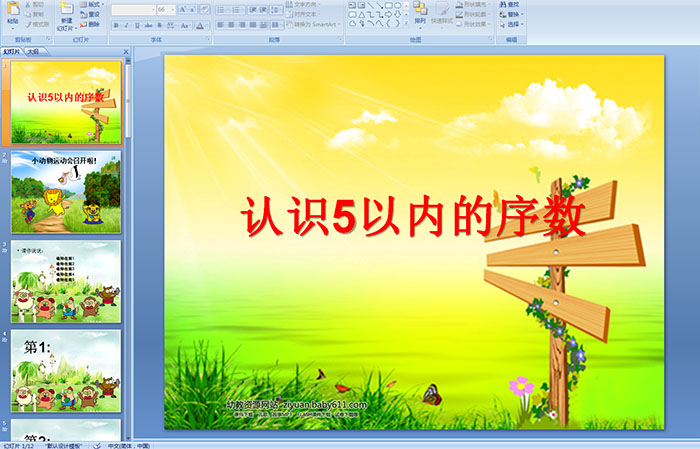Open the Select dropdown in editing group
700x449 pixels.
point(512,24)
